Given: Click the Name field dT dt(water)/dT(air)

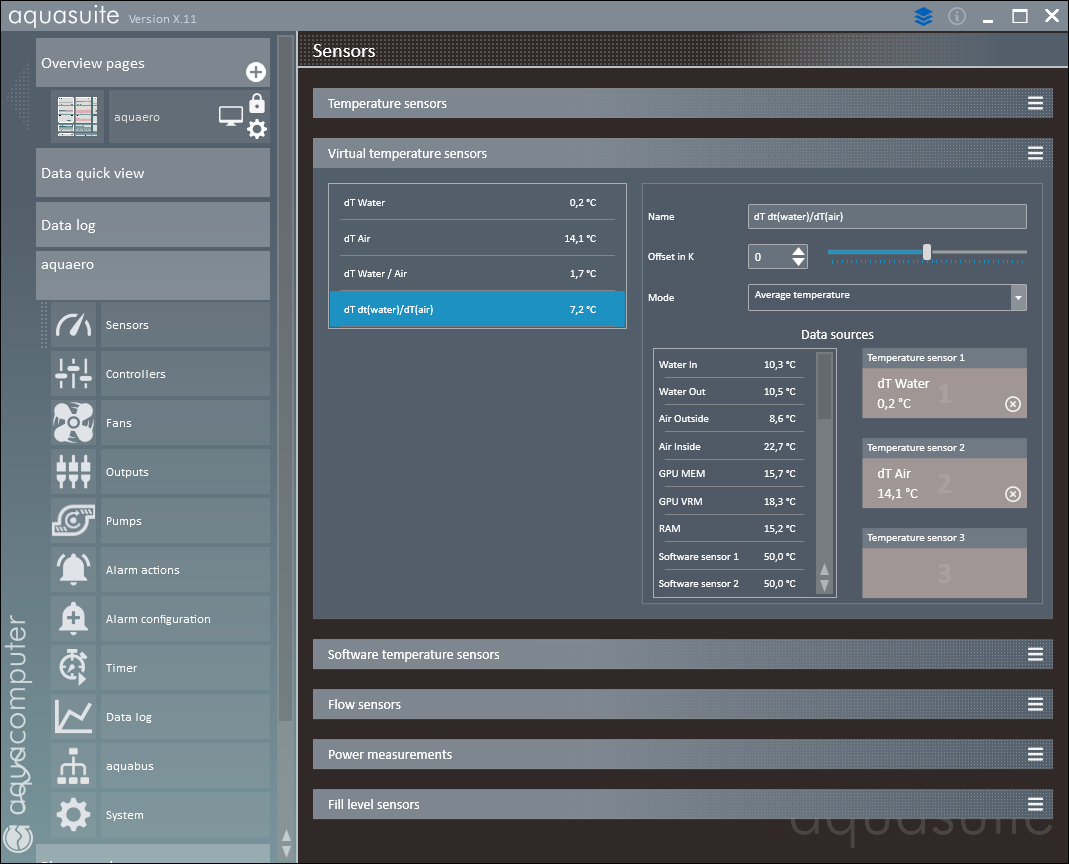Looking at the screenshot, I should 887,216.
